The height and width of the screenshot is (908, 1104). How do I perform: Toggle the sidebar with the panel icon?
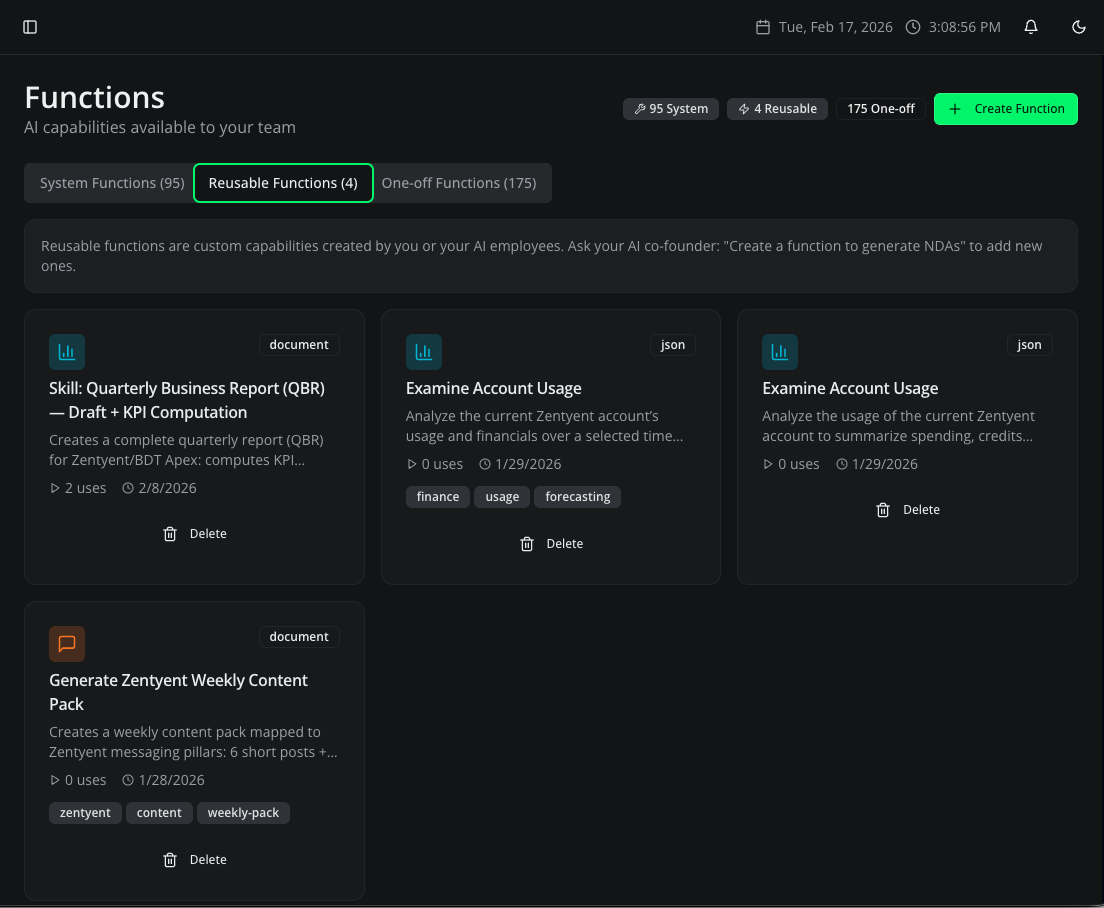point(30,27)
